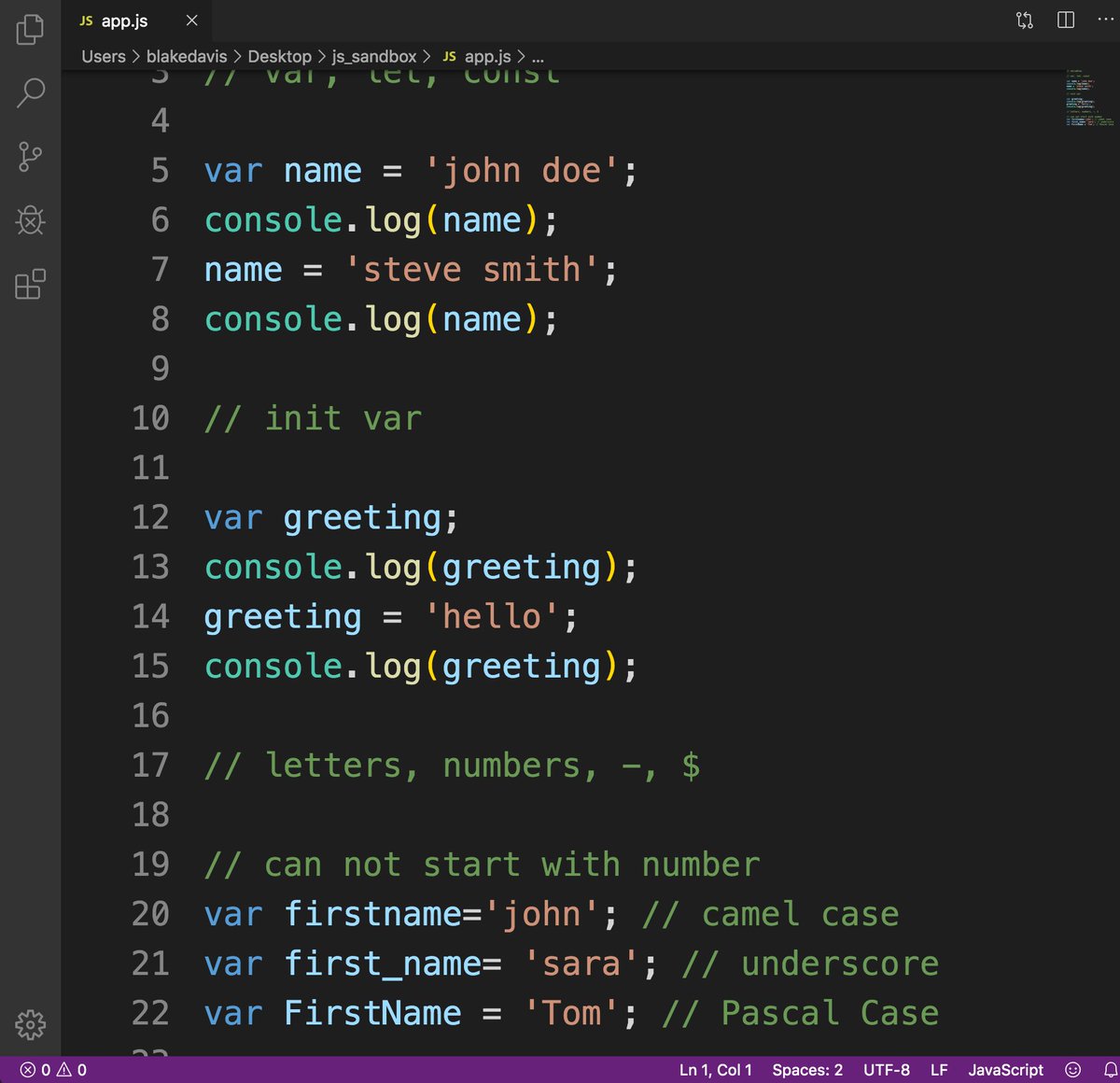Click the 'steve smith' string literal
This screenshot has width=1120, height=1083.
470,270
